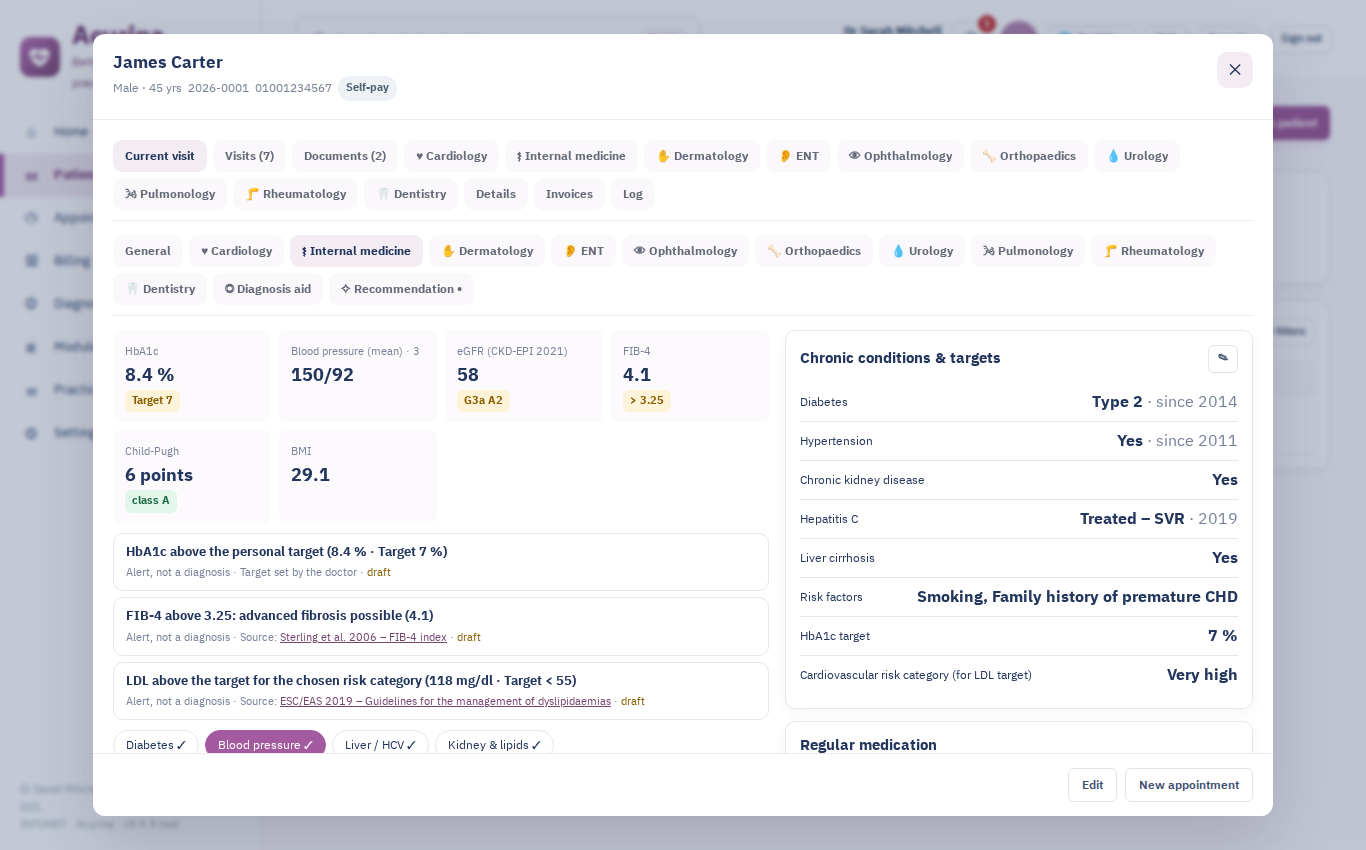This screenshot has height=850, width=1366.
Task: Click the > 3.25 FIB-4 badge
Action: [x=647, y=401]
